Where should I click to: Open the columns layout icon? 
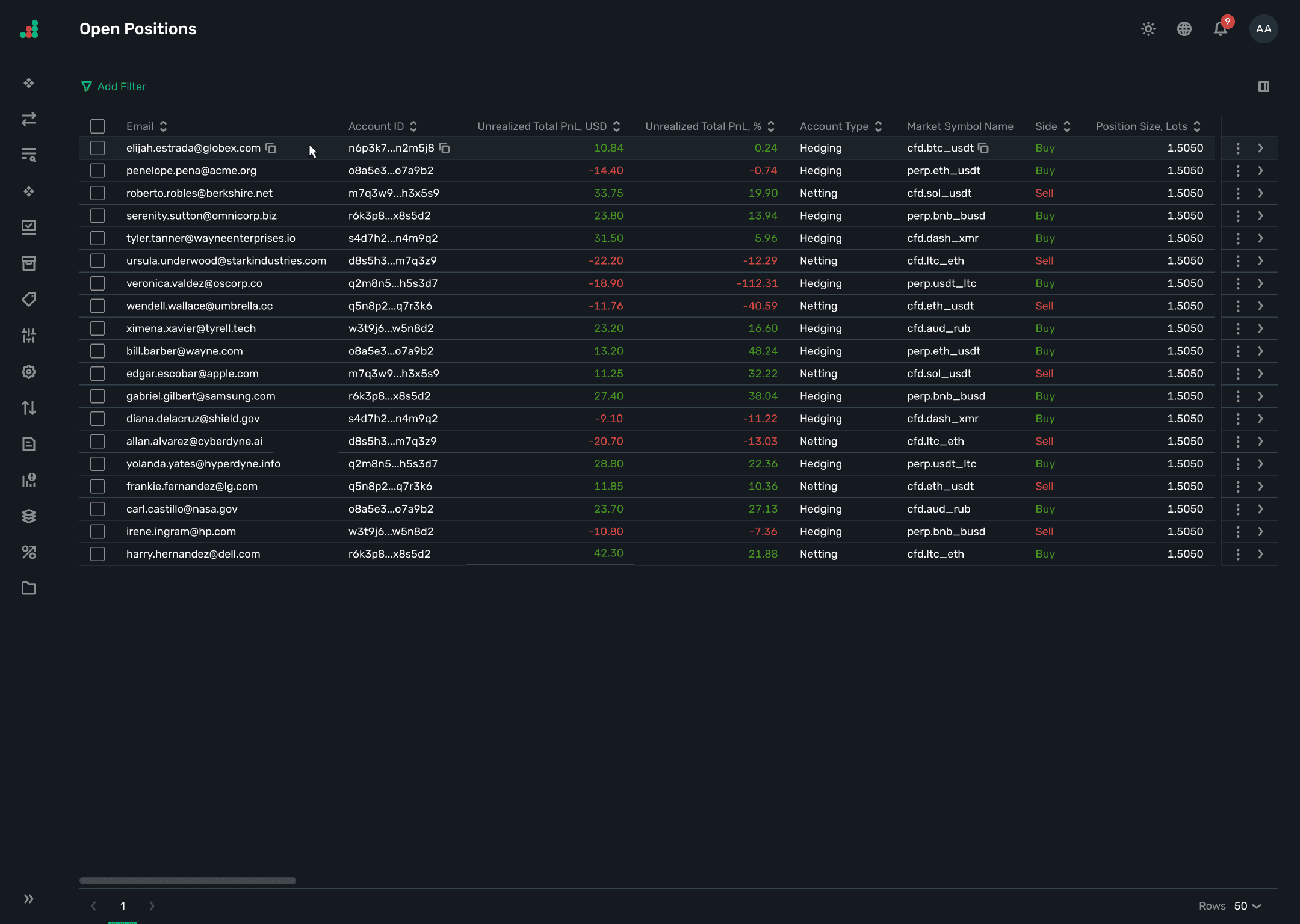(x=1263, y=87)
